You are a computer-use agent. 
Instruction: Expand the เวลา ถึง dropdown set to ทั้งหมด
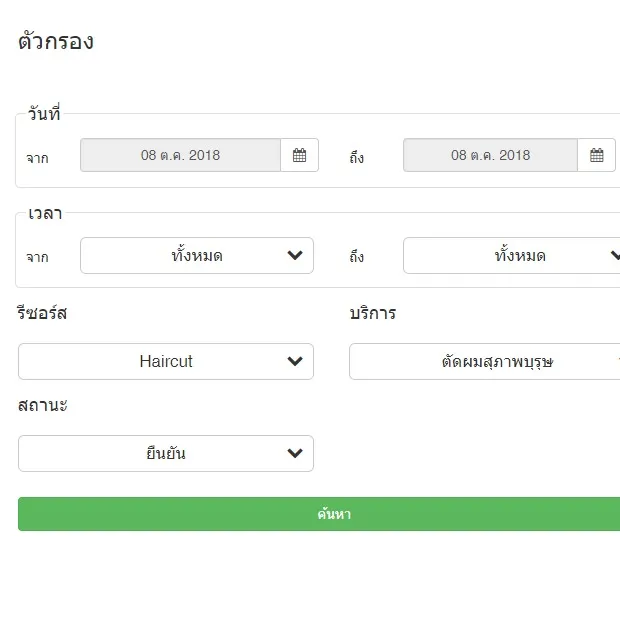pyautogui.click(x=512, y=255)
